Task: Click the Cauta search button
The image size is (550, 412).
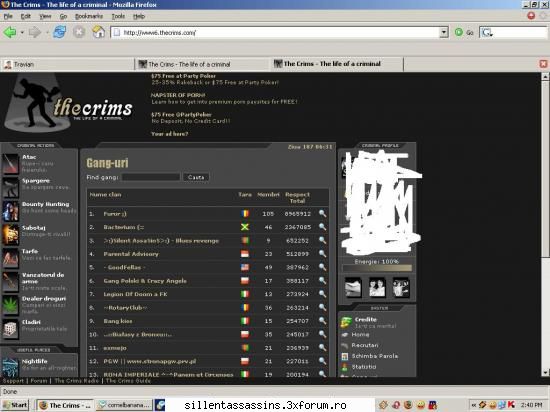Action: click(x=196, y=177)
